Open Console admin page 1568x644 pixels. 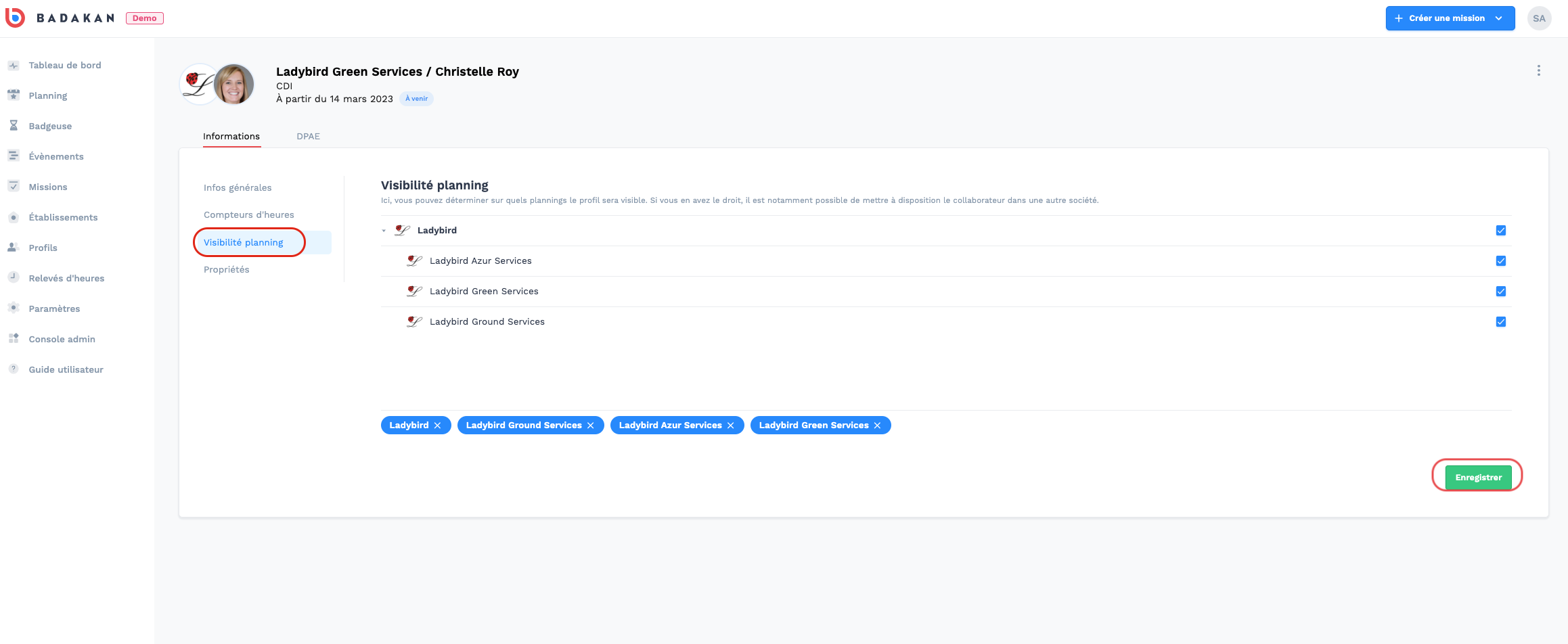click(62, 339)
